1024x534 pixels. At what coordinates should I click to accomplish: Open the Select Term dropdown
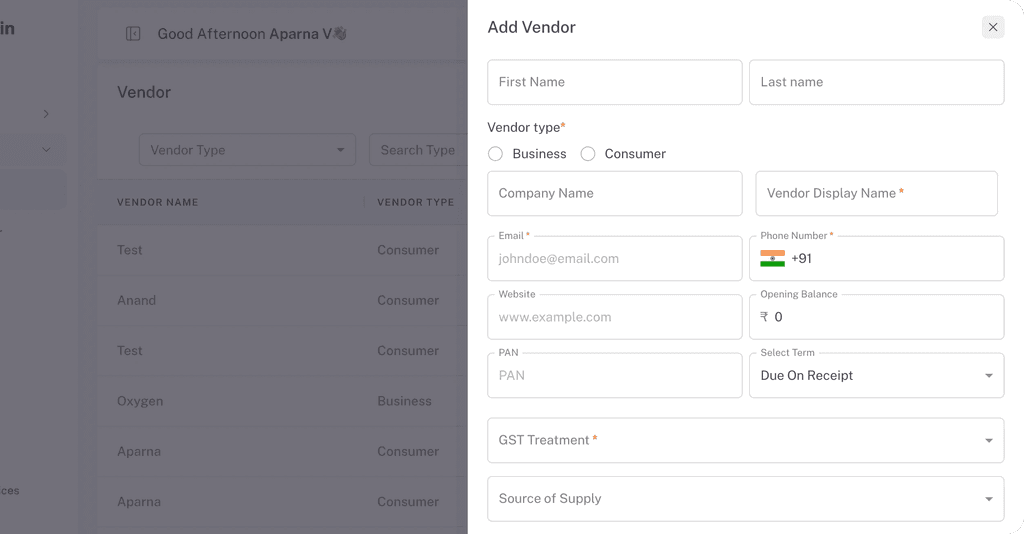point(876,375)
